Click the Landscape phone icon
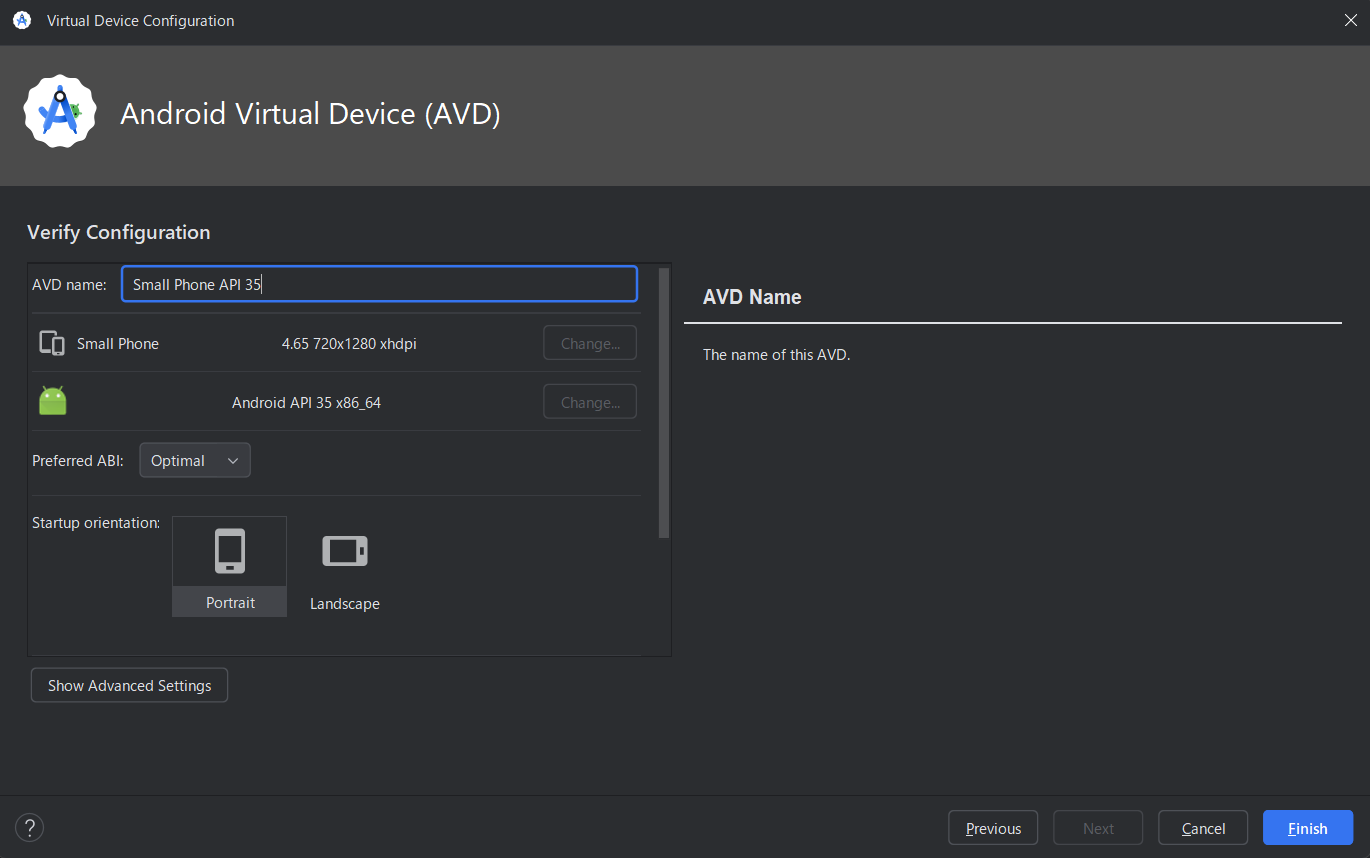This screenshot has height=858, width=1370. pyautogui.click(x=344, y=549)
